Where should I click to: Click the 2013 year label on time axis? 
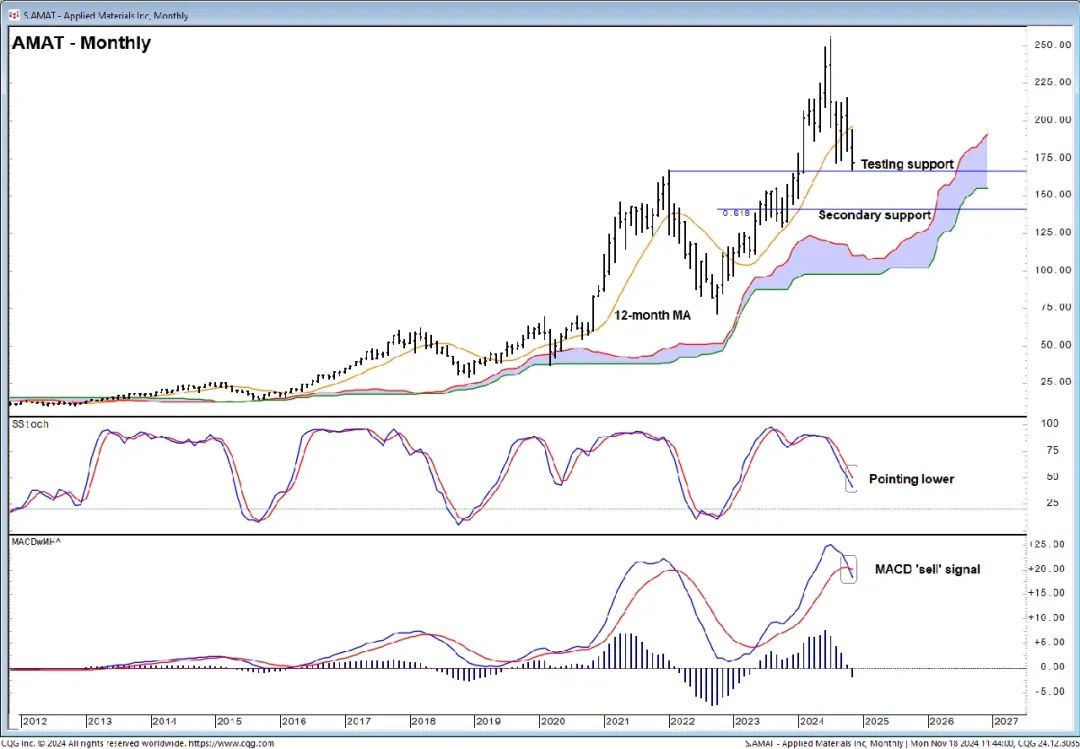point(100,721)
